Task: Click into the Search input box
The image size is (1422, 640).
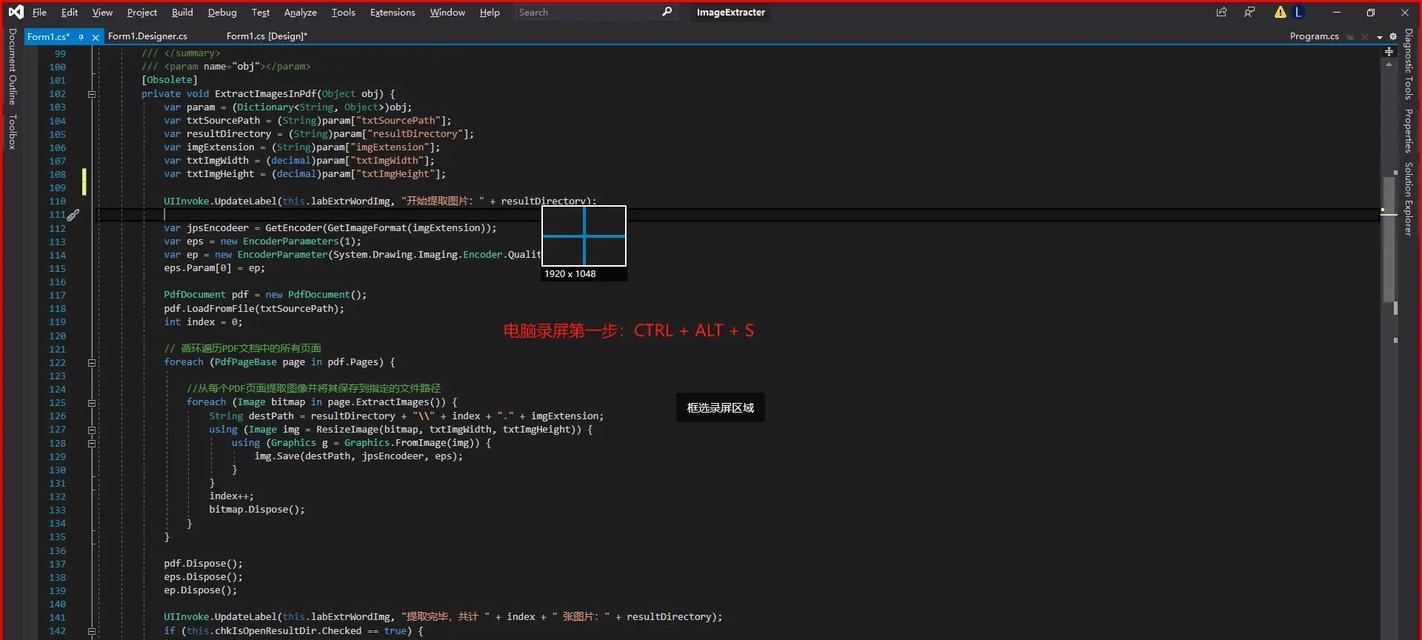Action: [585, 12]
